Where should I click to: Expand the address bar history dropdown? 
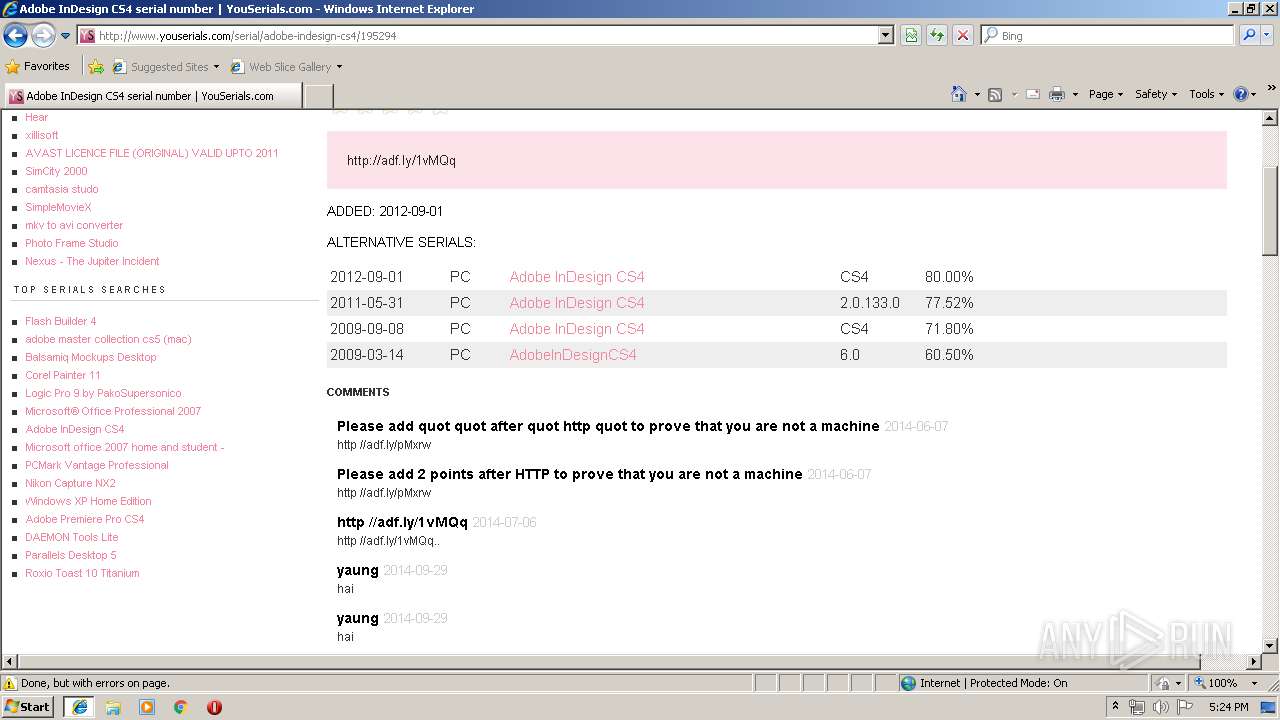pyautogui.click(x=886, y=35)
